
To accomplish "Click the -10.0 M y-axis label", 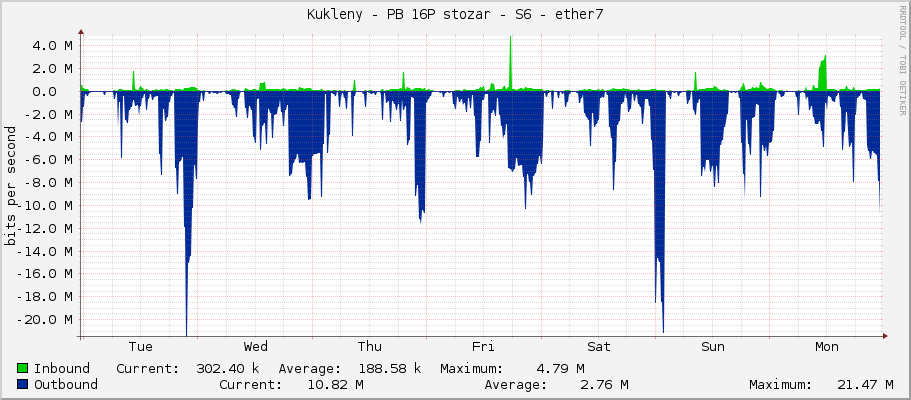I will [x=44, y=205].
